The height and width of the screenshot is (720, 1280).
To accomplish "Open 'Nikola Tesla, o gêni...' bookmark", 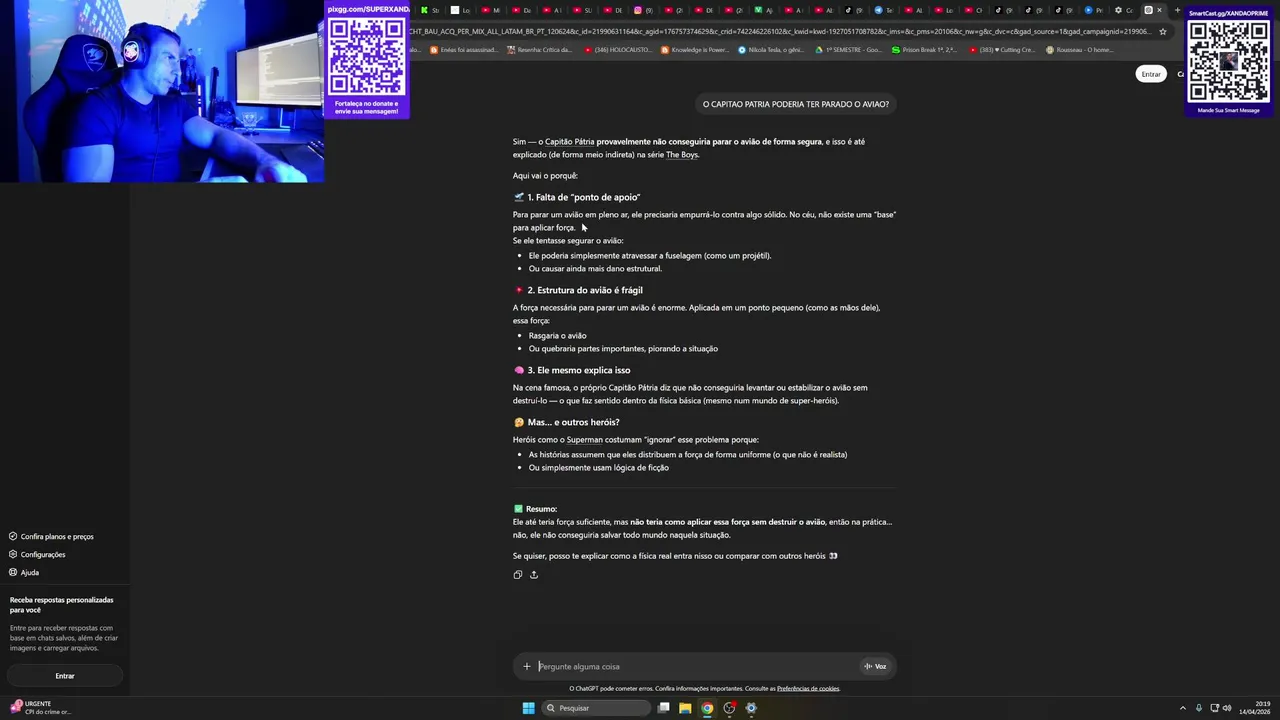I will pyautogui.click(x=772, y=50).
